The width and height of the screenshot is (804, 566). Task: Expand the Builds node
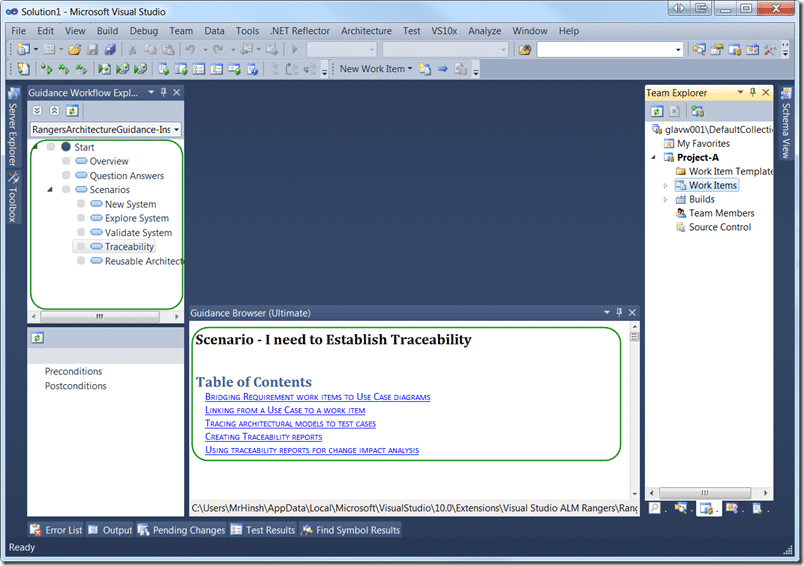tap(666, 199)
